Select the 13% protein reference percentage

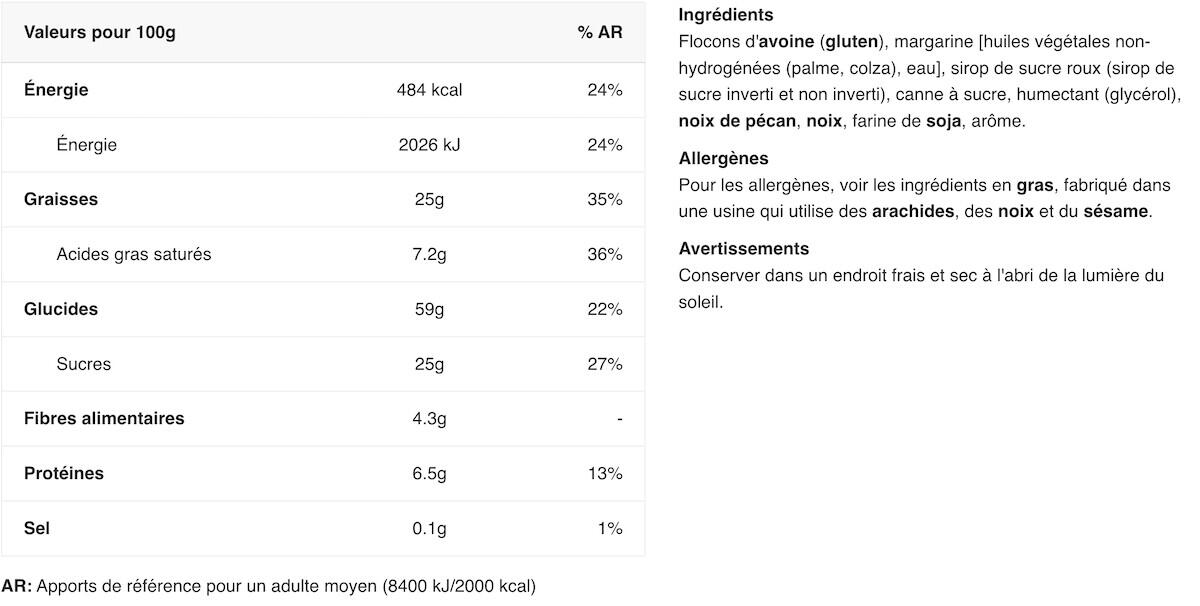pyautogui.click(x=605, y=473)
